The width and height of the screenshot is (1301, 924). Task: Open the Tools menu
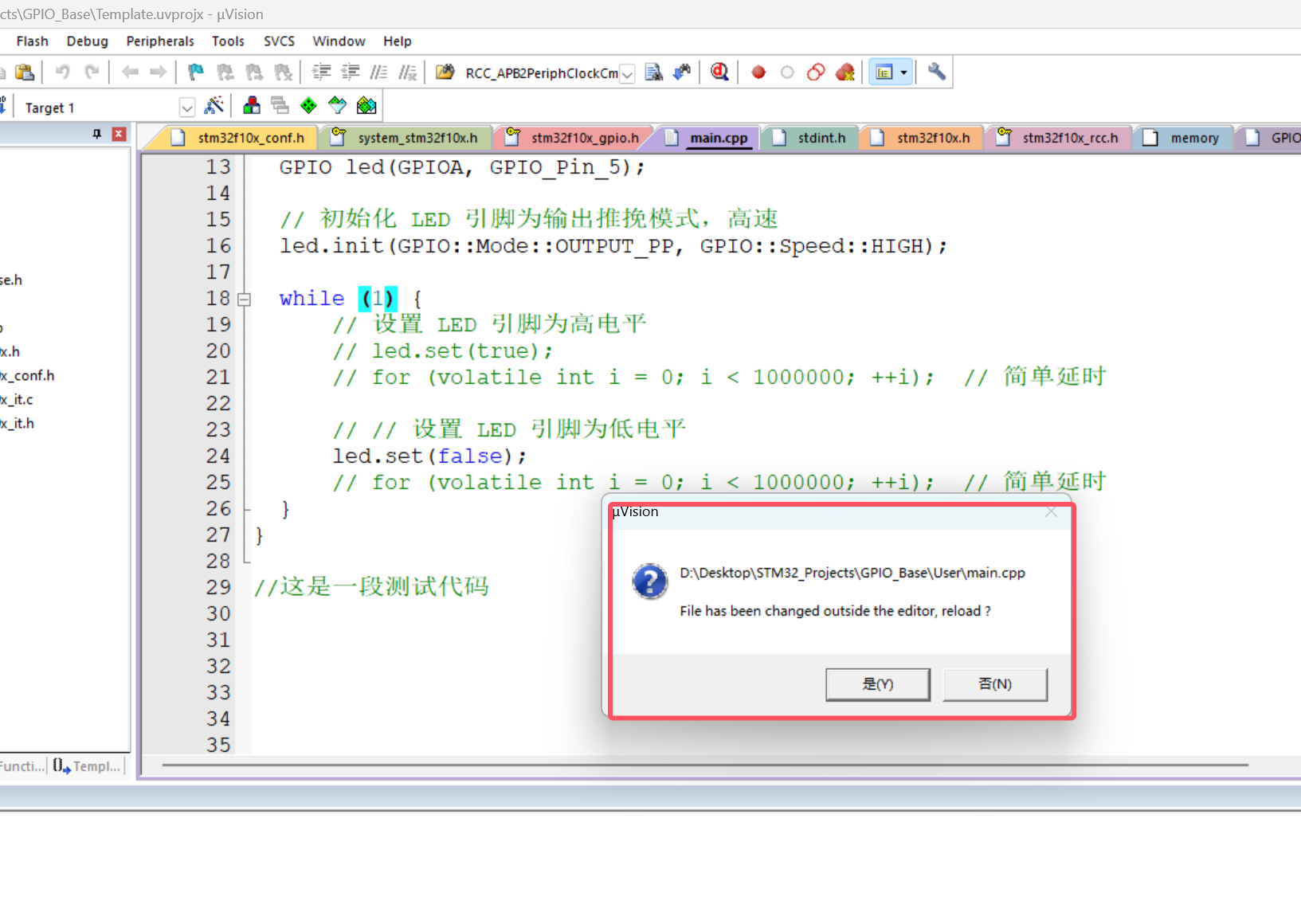point(228,41)
